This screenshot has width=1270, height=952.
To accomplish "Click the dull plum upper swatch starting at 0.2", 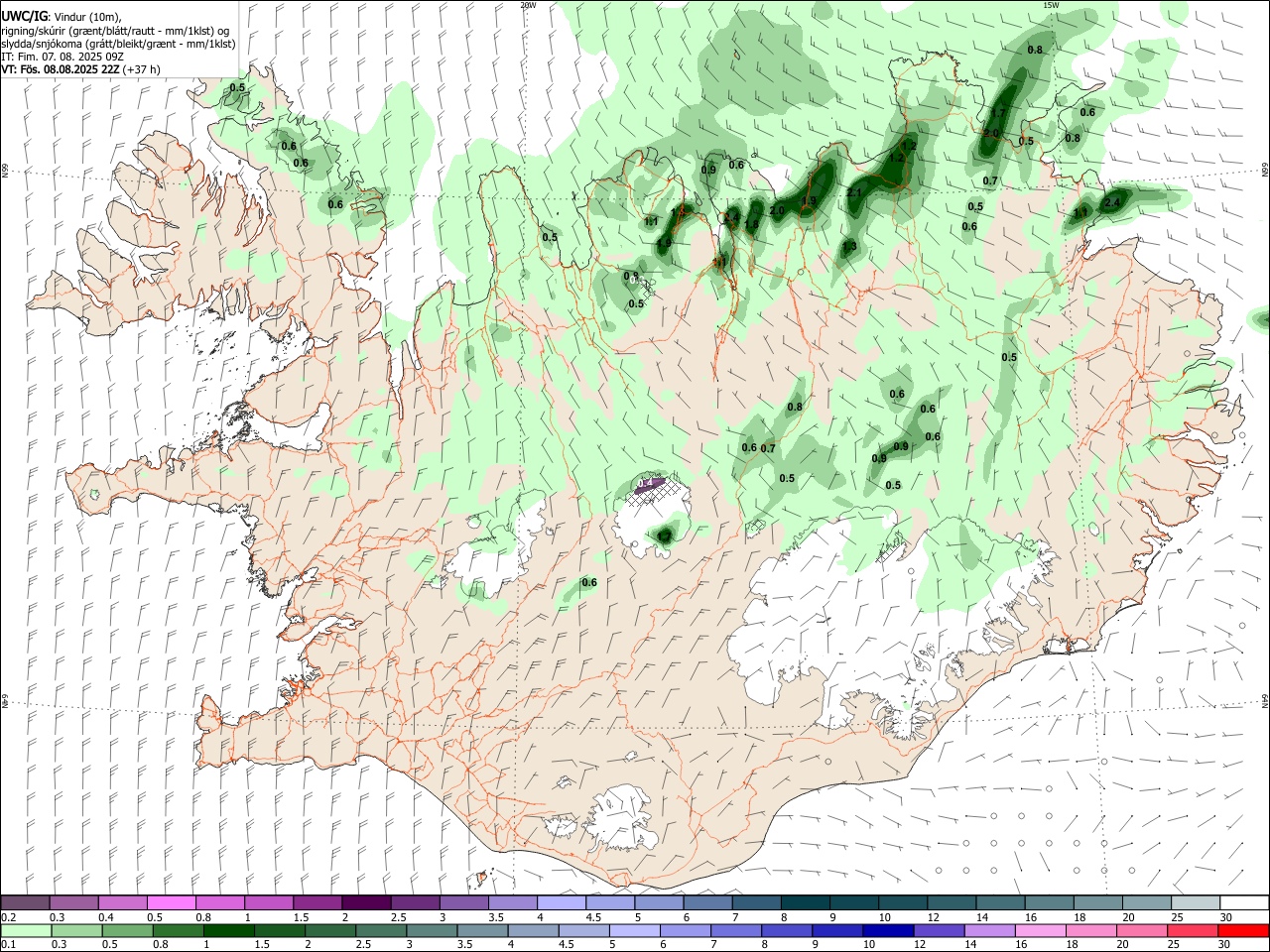I will point(26,902).
